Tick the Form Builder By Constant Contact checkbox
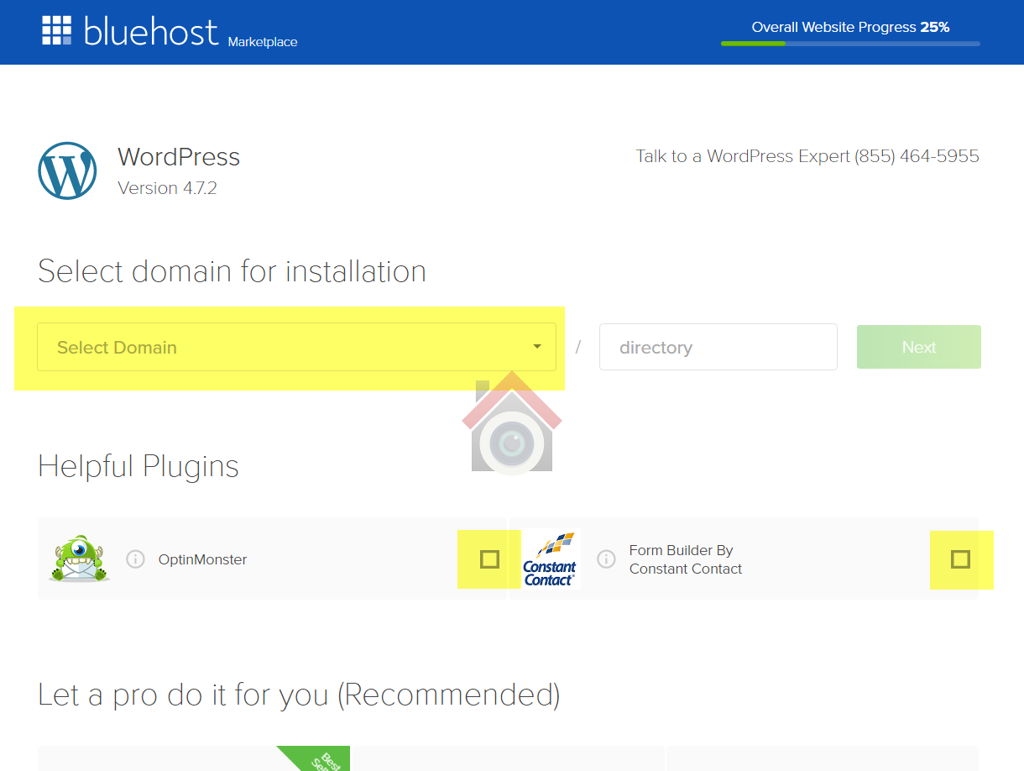This screenshot has height=771, width=1024. (960, 559)
